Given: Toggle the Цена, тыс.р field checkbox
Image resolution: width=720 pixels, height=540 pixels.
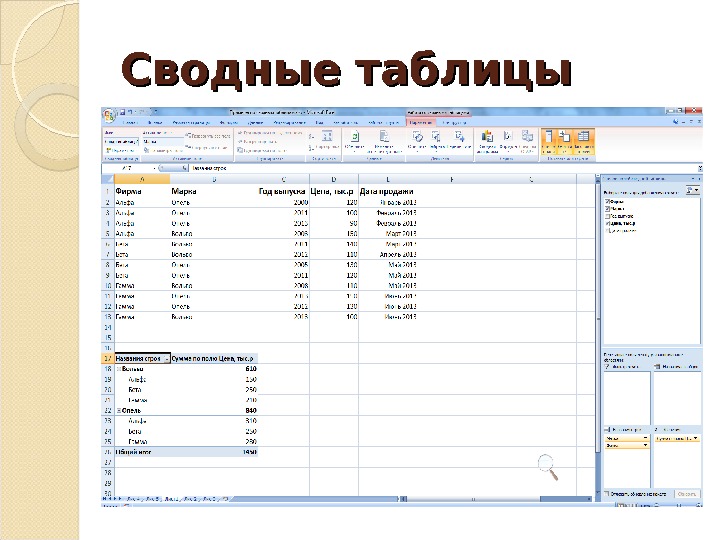Looking at the screenshot, I should [x=608, y=223].
